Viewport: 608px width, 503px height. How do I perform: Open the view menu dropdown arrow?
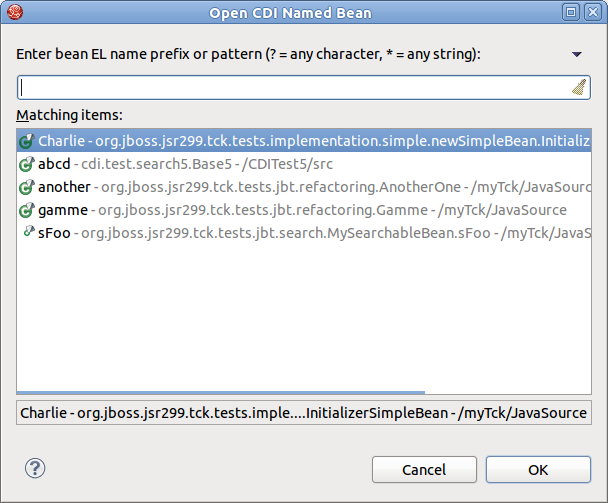[x=576, y=54]
